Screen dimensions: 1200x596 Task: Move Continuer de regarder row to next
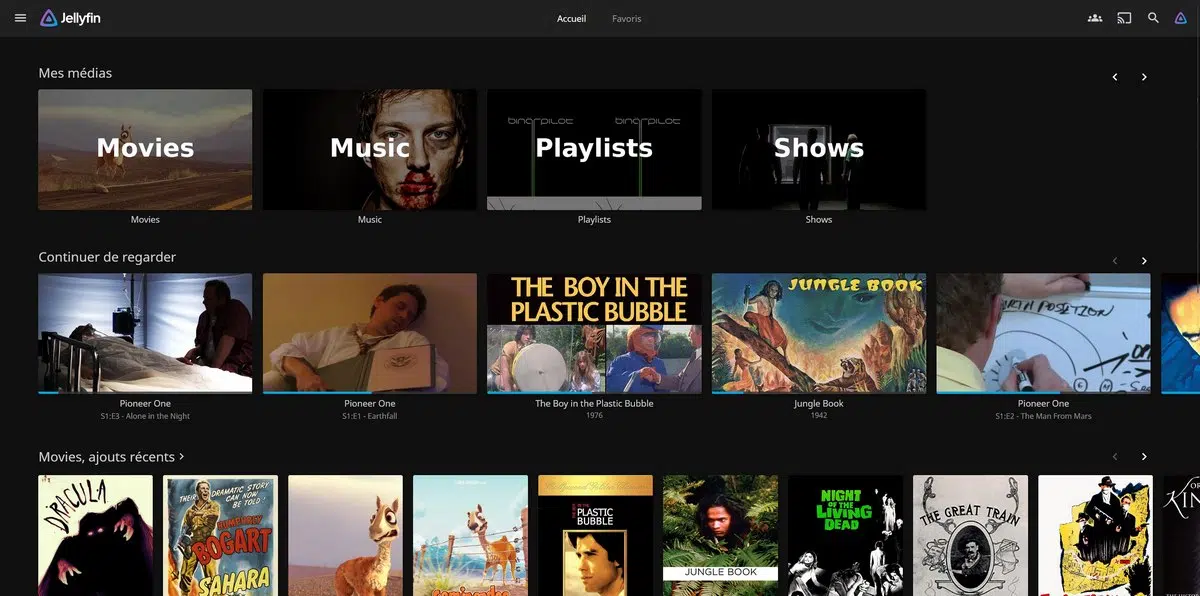click(x=1144, y=261)
